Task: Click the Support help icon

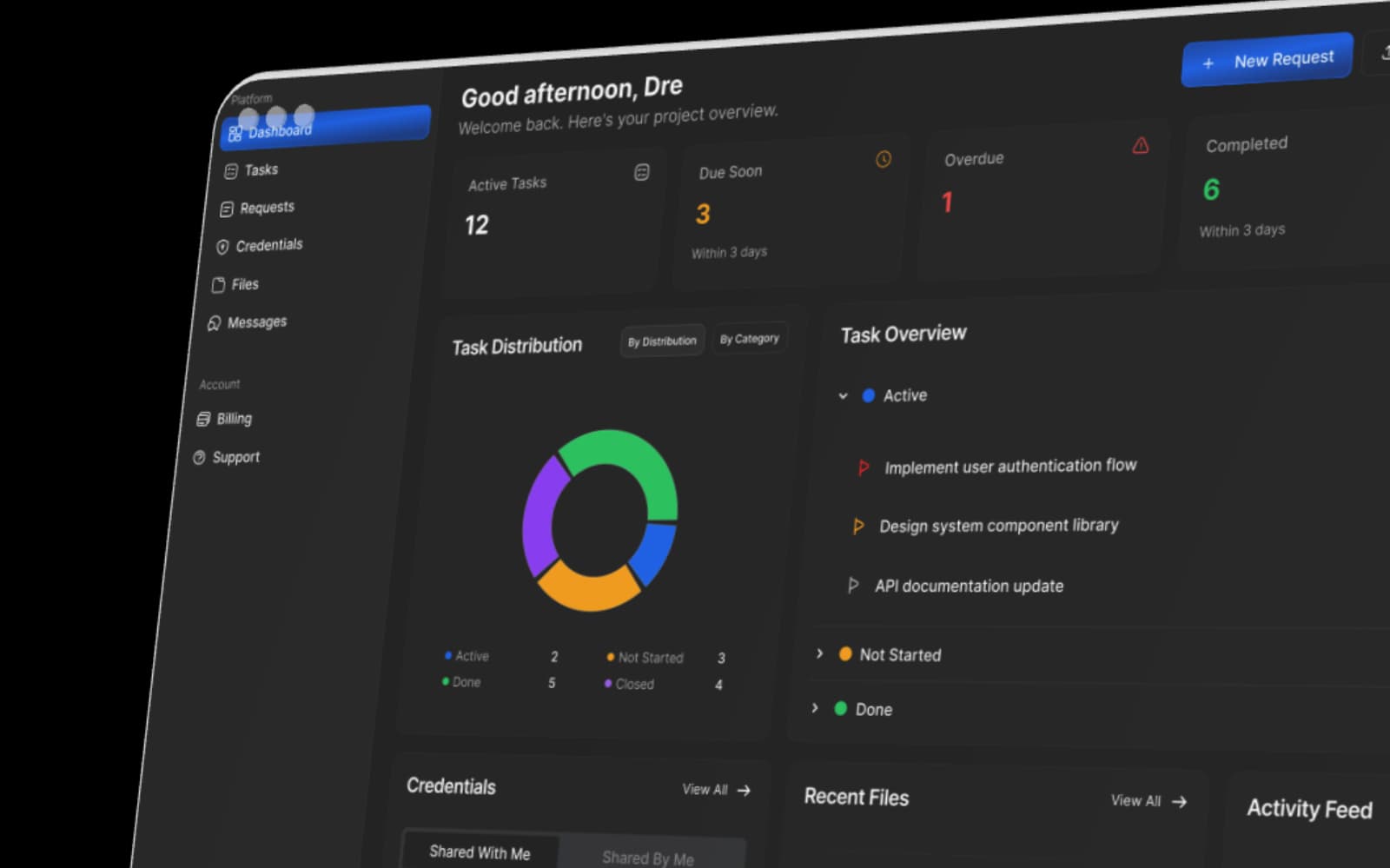Action: (199, 457)
